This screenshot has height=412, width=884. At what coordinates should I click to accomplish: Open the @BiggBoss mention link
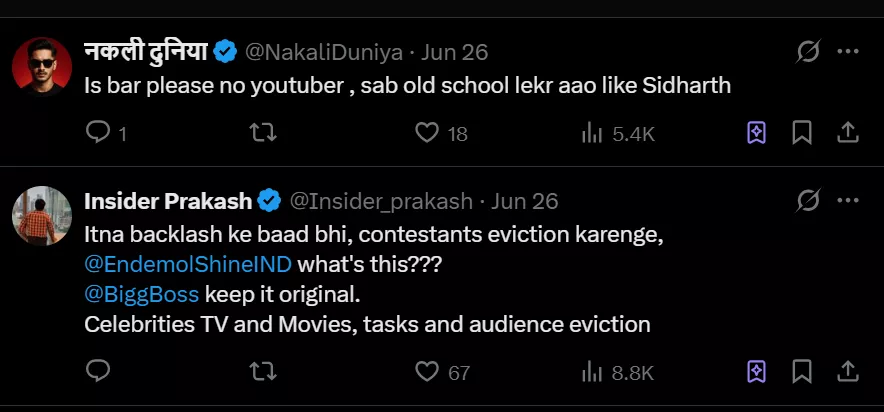141,295
